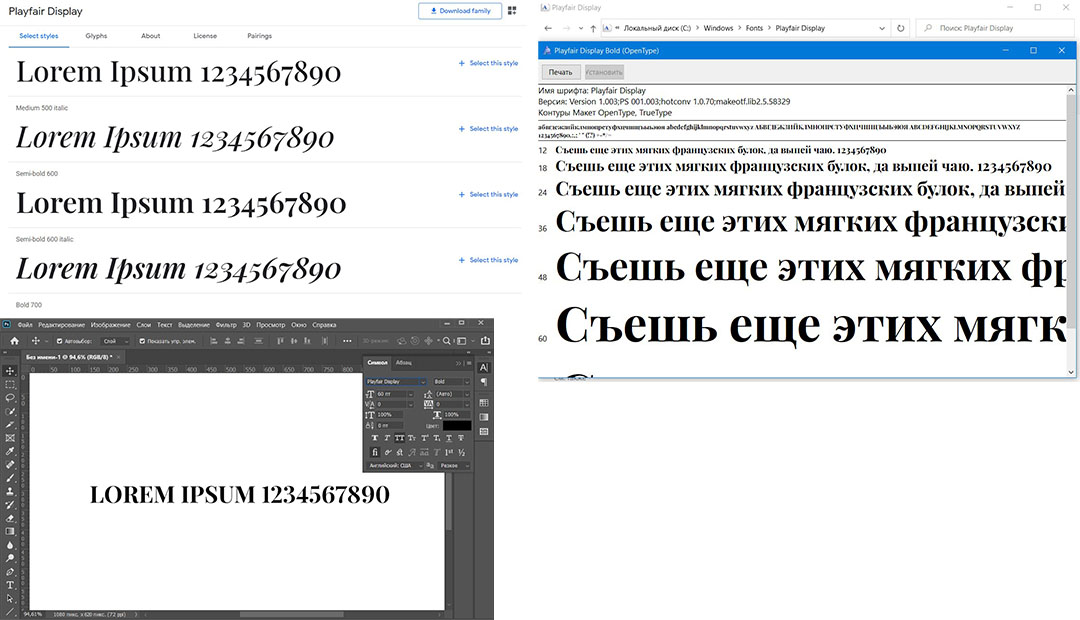
Task: Open the Paragraph panel icon in dock
Action: (484, 382)
